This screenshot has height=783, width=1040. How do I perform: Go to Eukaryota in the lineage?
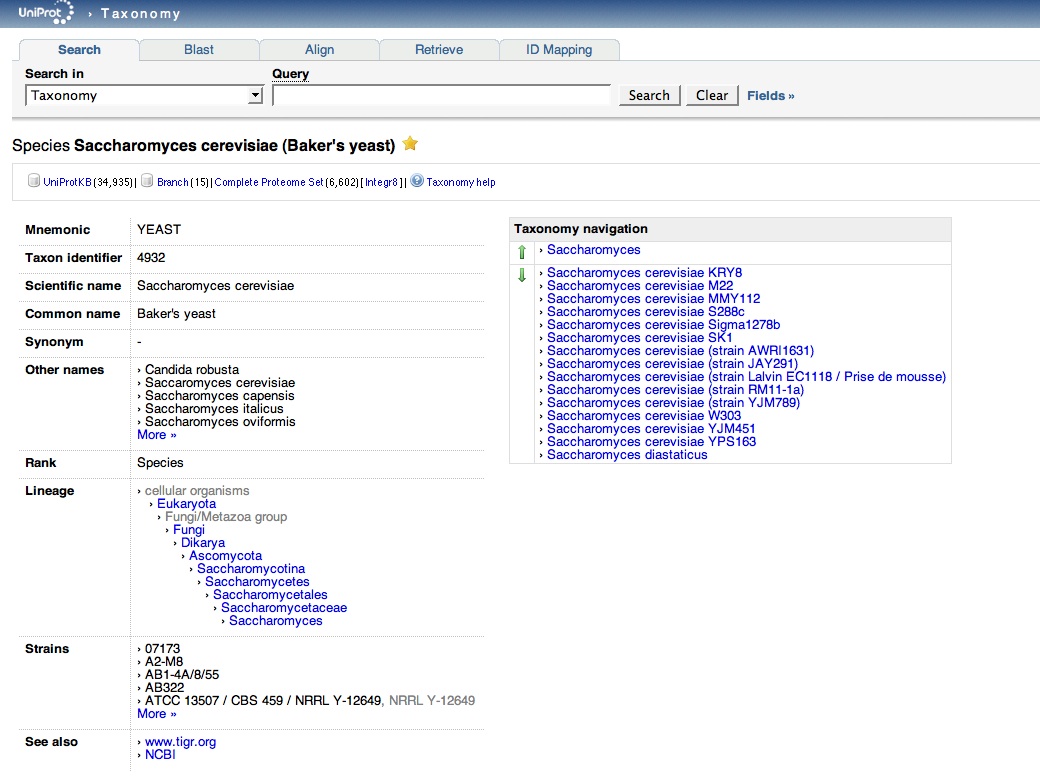tap(186, 504)
